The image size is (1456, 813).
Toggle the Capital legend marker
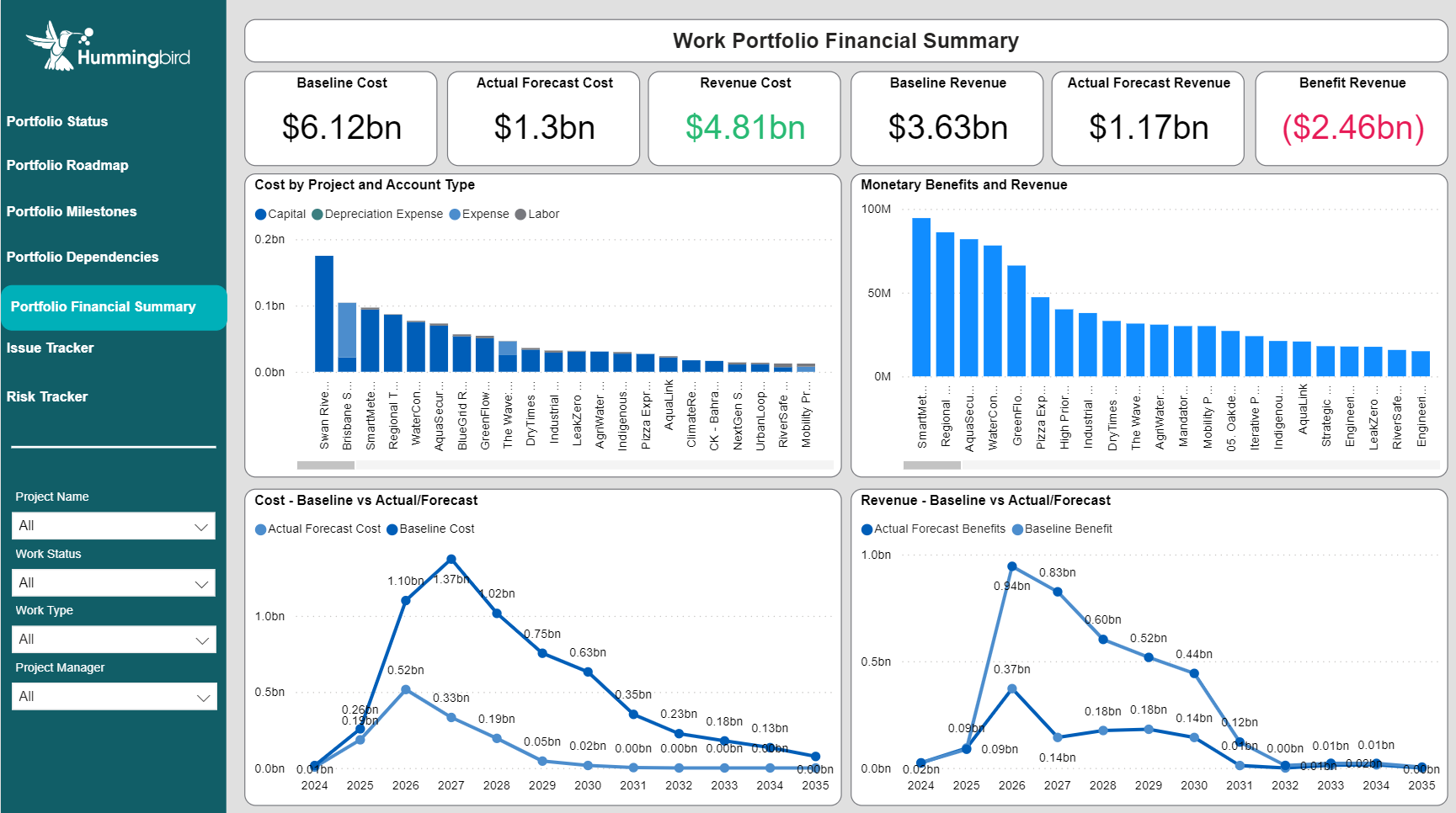click(261, 215)
